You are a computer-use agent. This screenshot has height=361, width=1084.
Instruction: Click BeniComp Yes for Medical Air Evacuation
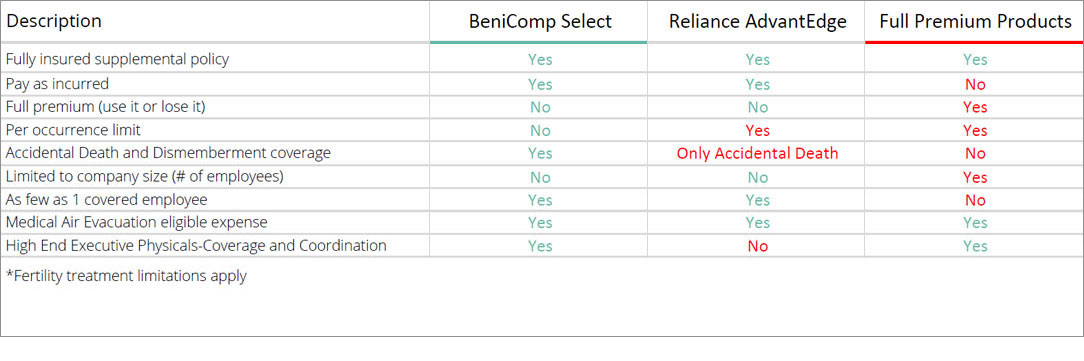click(540, 223)
